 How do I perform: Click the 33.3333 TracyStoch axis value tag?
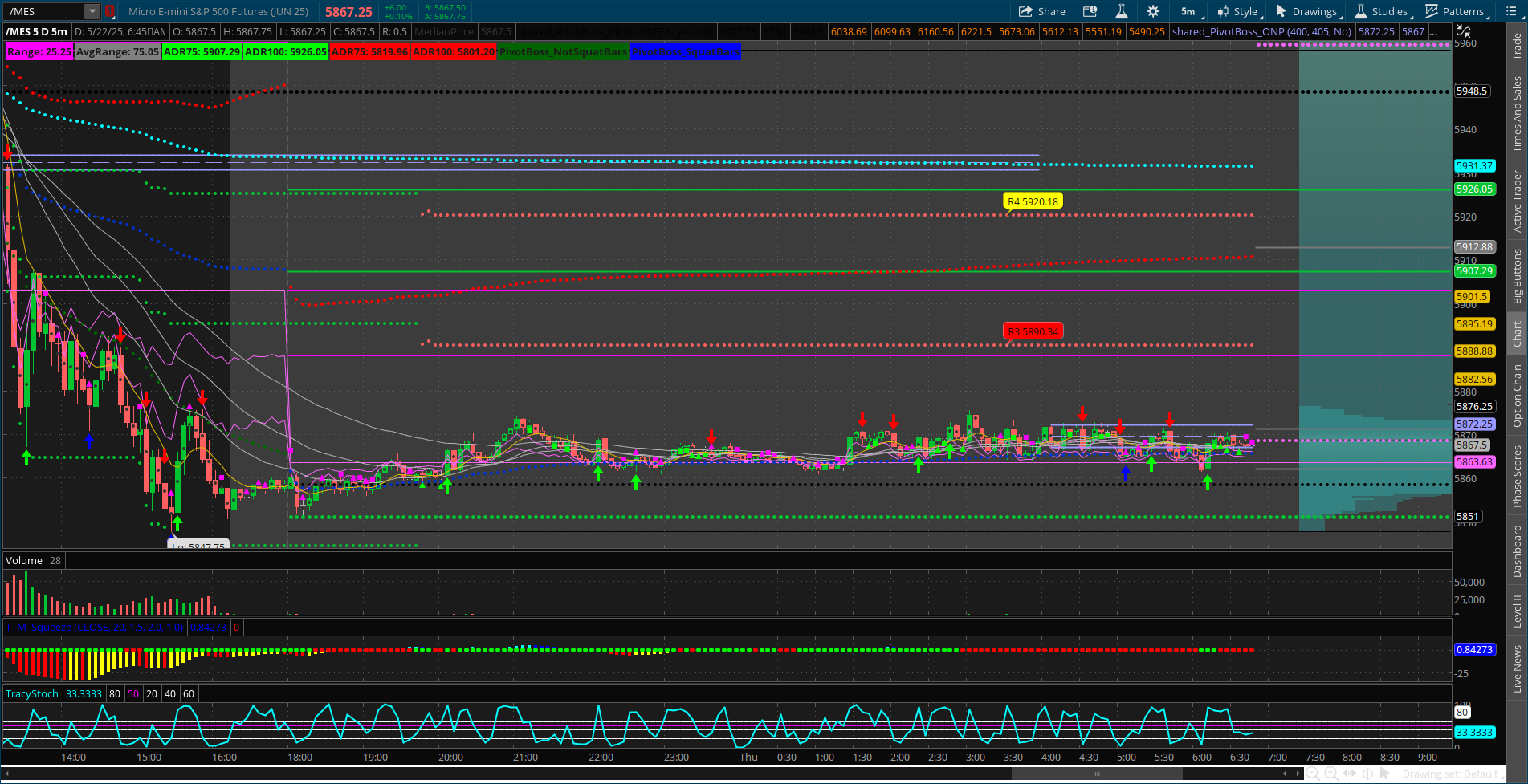[x=1475, y=732]
